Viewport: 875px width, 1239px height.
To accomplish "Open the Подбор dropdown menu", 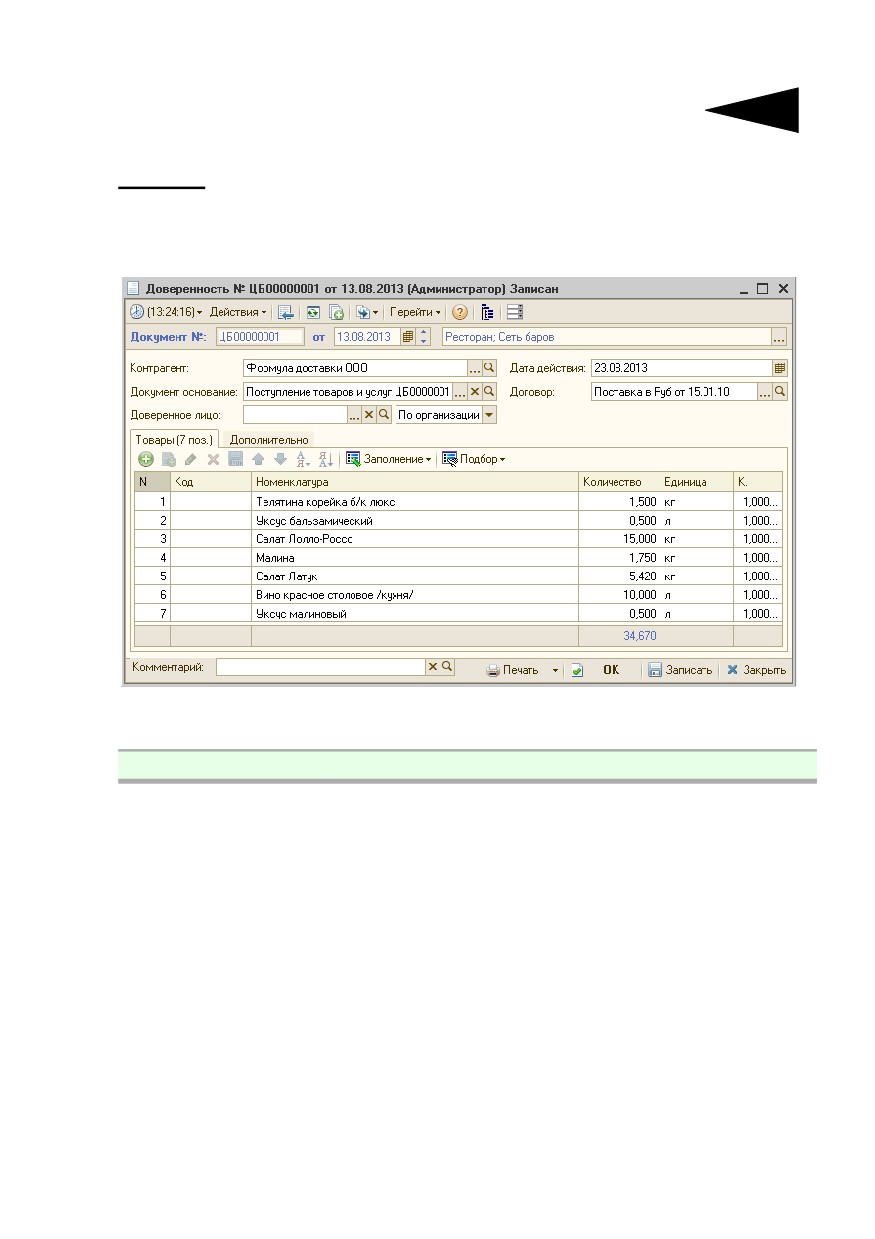I will [x=473, y=459].
